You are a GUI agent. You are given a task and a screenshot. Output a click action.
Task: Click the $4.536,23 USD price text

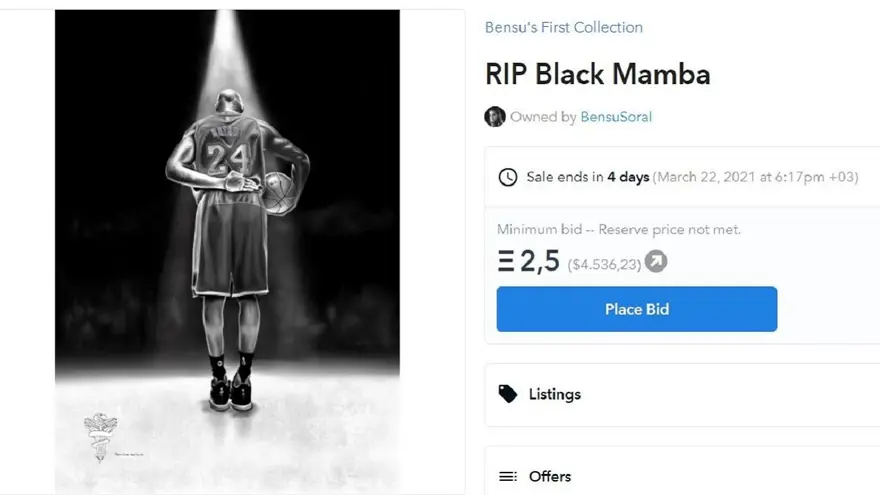click(604, 265)
